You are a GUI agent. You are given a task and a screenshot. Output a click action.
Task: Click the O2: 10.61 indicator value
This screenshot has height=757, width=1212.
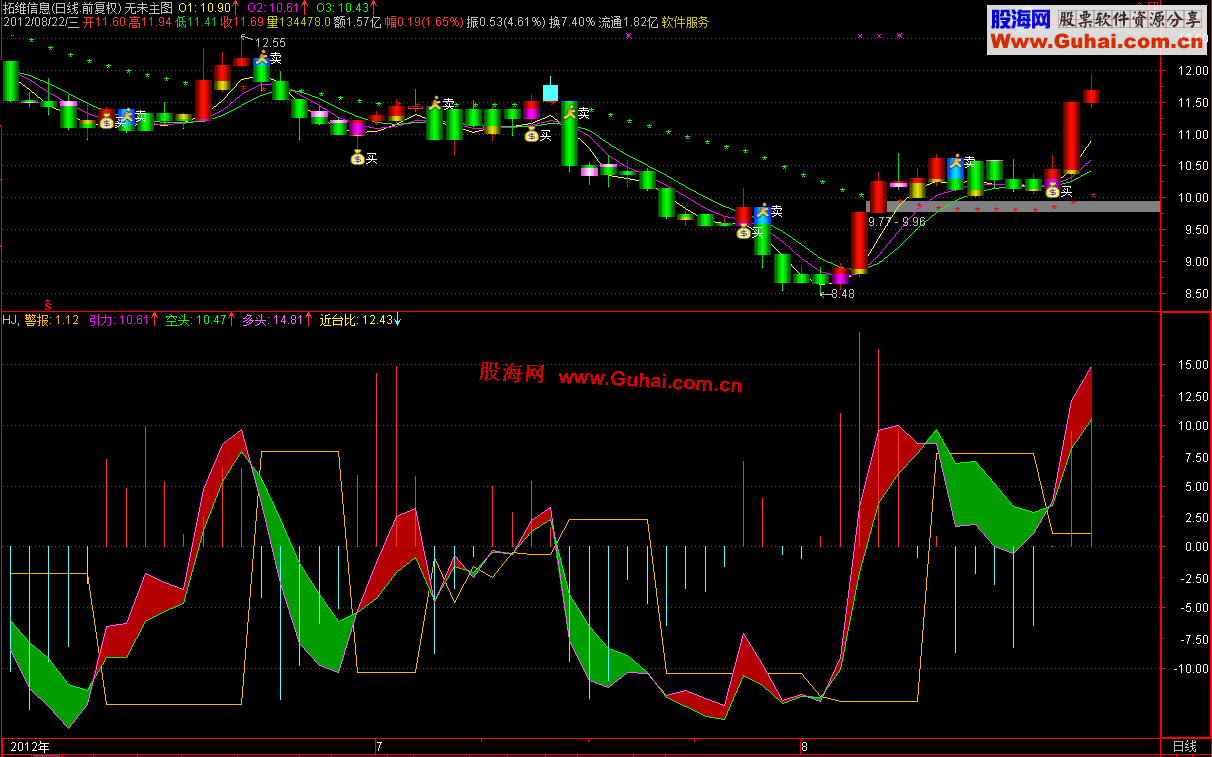point(272,8)
